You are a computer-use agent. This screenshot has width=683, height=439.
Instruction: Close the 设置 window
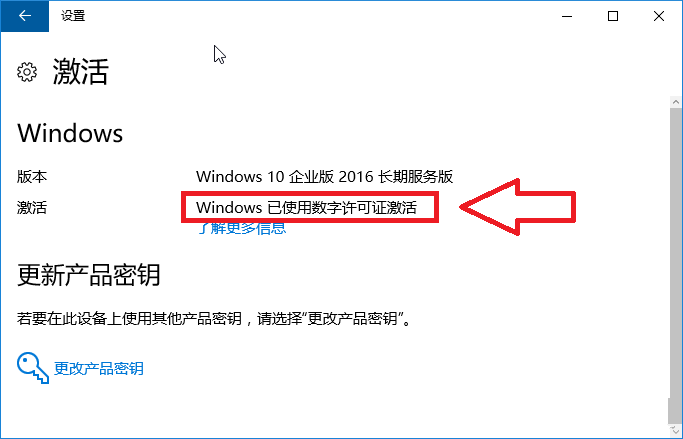(x=659, y=16)
